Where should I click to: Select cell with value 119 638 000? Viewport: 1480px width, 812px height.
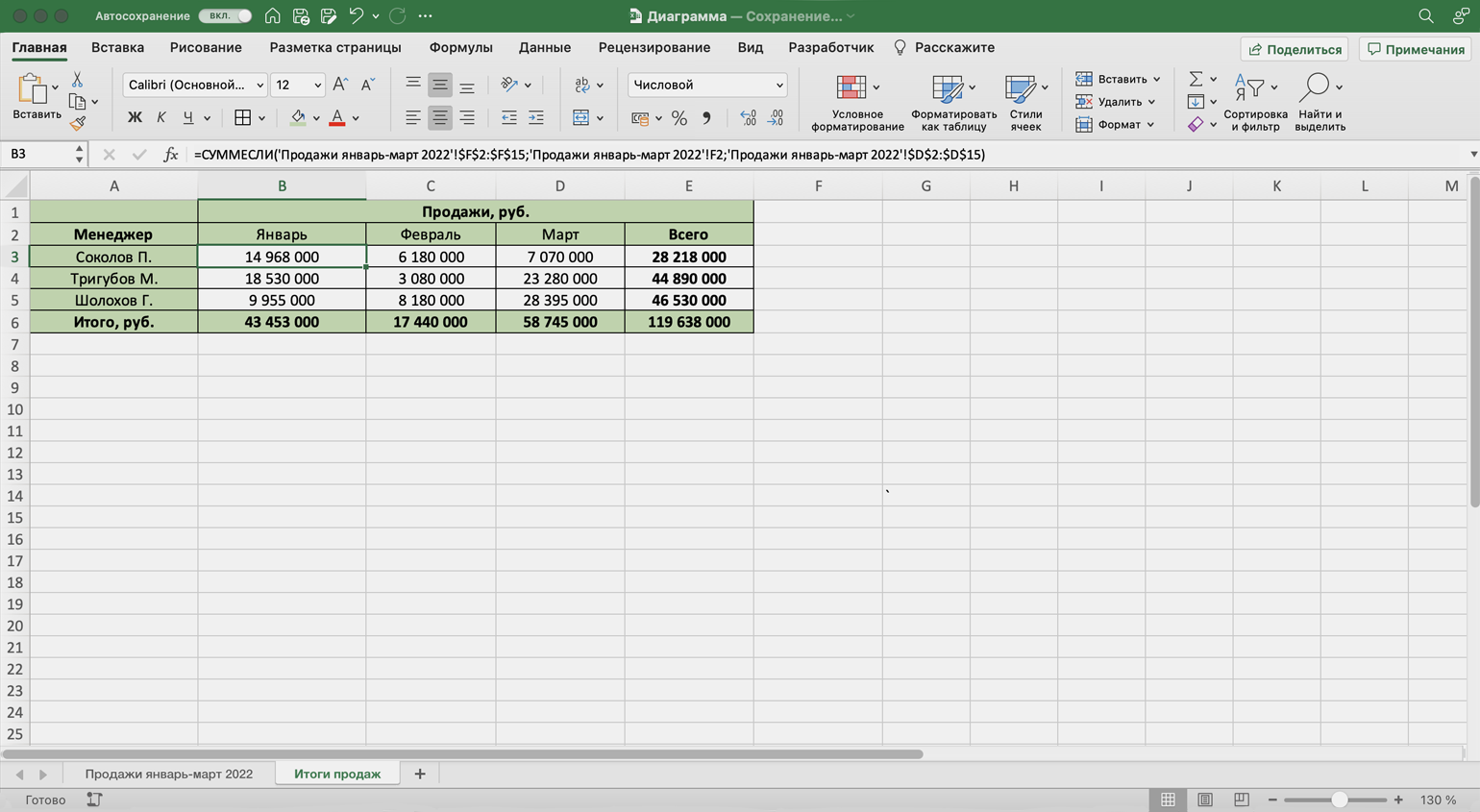pos(688,322)
